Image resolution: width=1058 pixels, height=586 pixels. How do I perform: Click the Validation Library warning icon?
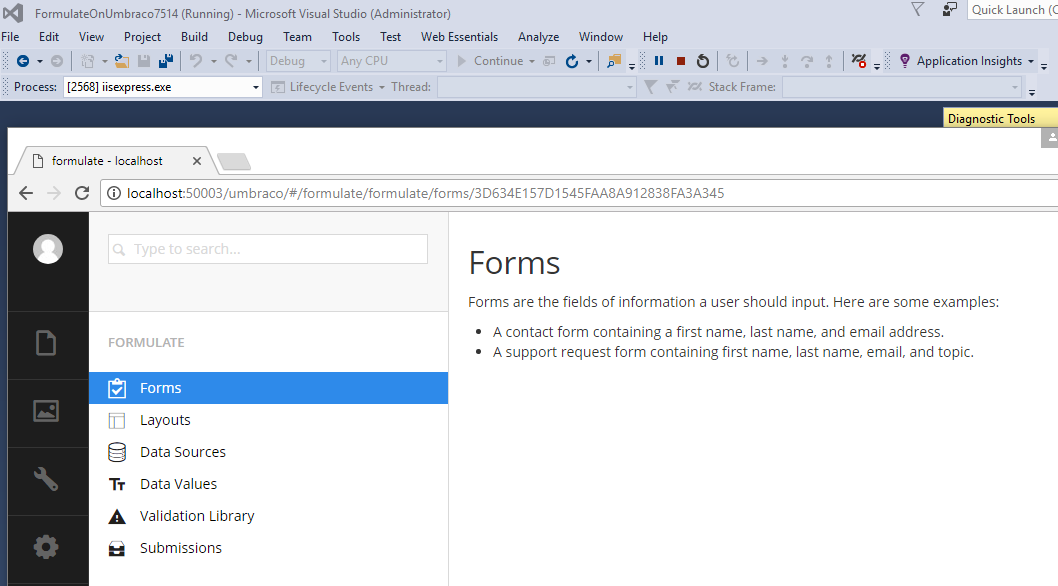click(x=117, y=516)
